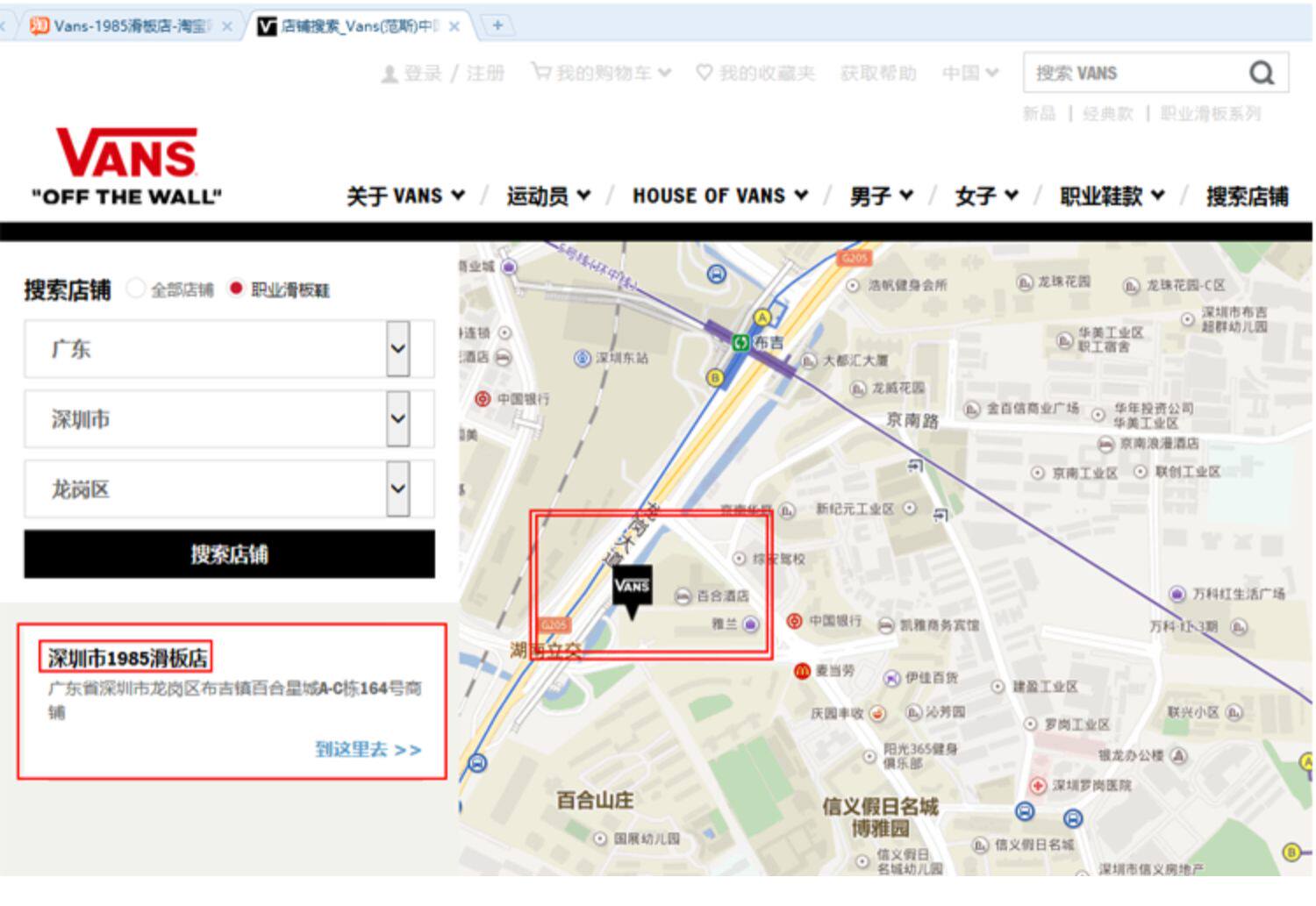Open the shopping cart 我的购物车
This screenshot has width=1316, height=906.
(x=601, y=73)
